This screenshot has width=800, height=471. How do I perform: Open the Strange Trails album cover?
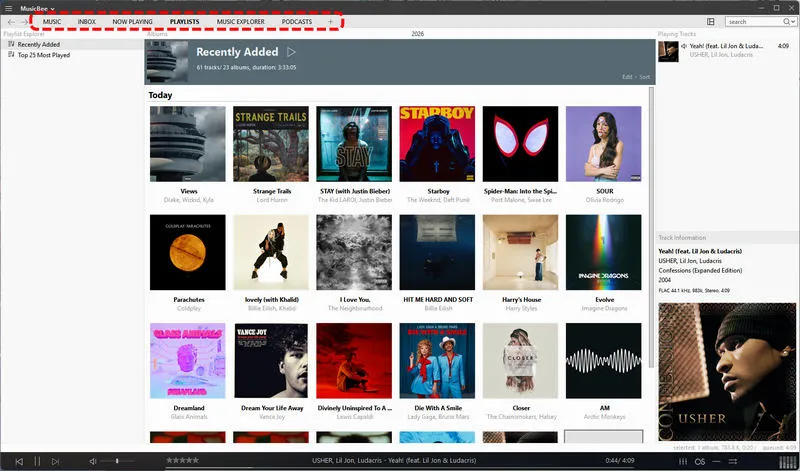pyautogui.click(x=271, y=144)
